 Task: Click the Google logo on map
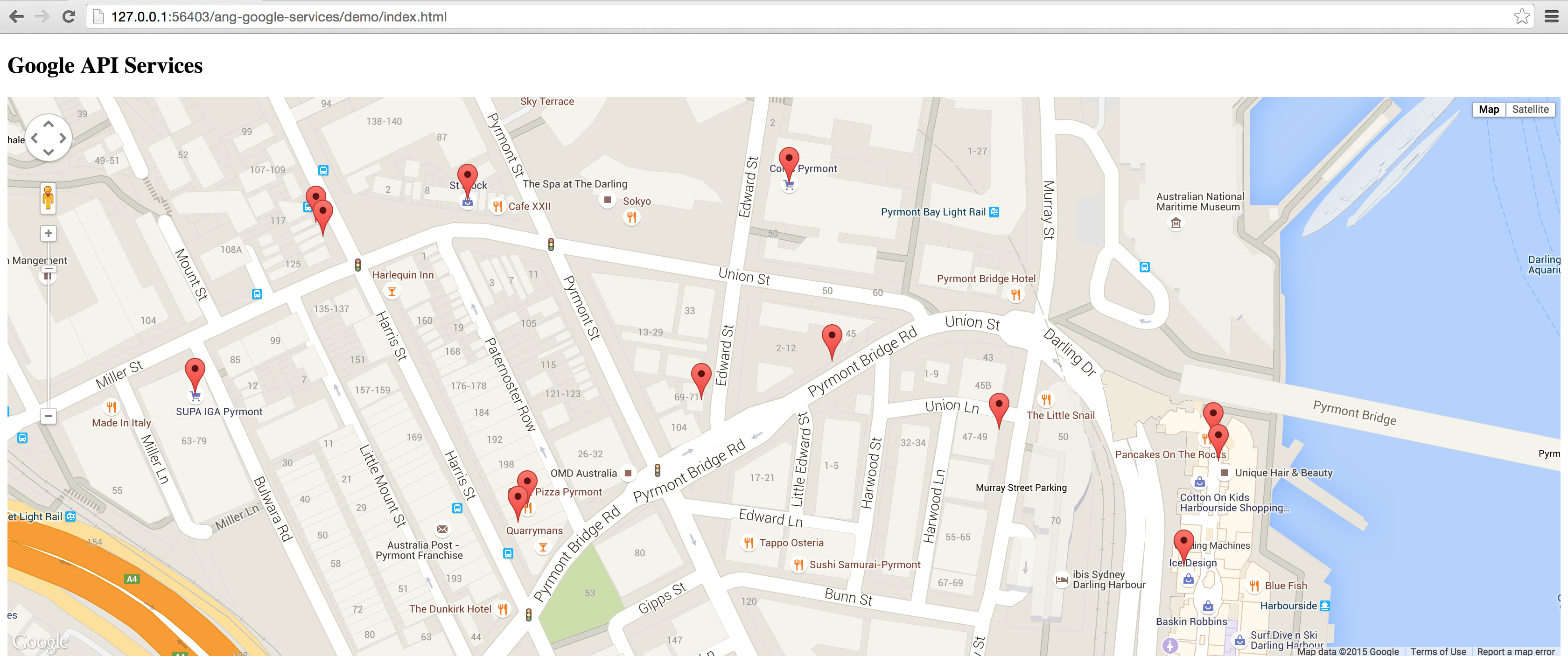40,642
